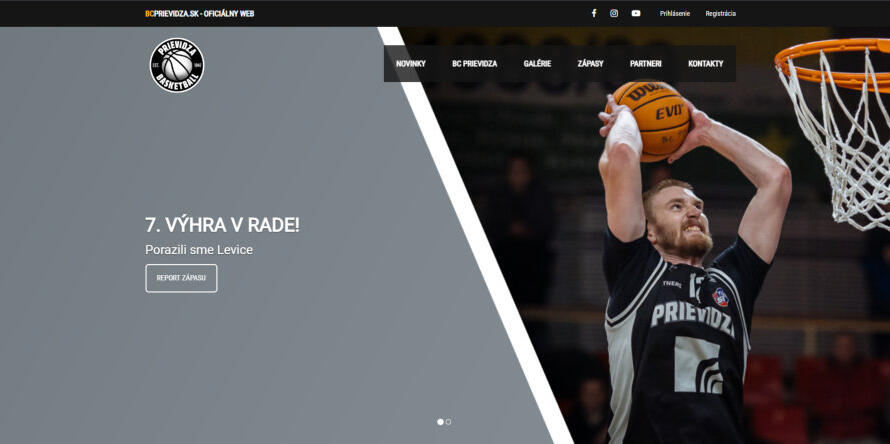Go to Prihlásenie login link

675,13
